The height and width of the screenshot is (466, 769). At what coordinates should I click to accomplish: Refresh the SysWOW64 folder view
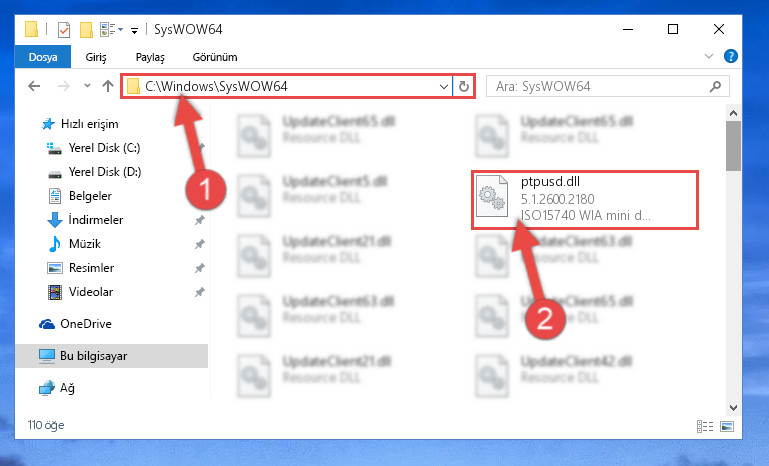(x=463, y=87)
